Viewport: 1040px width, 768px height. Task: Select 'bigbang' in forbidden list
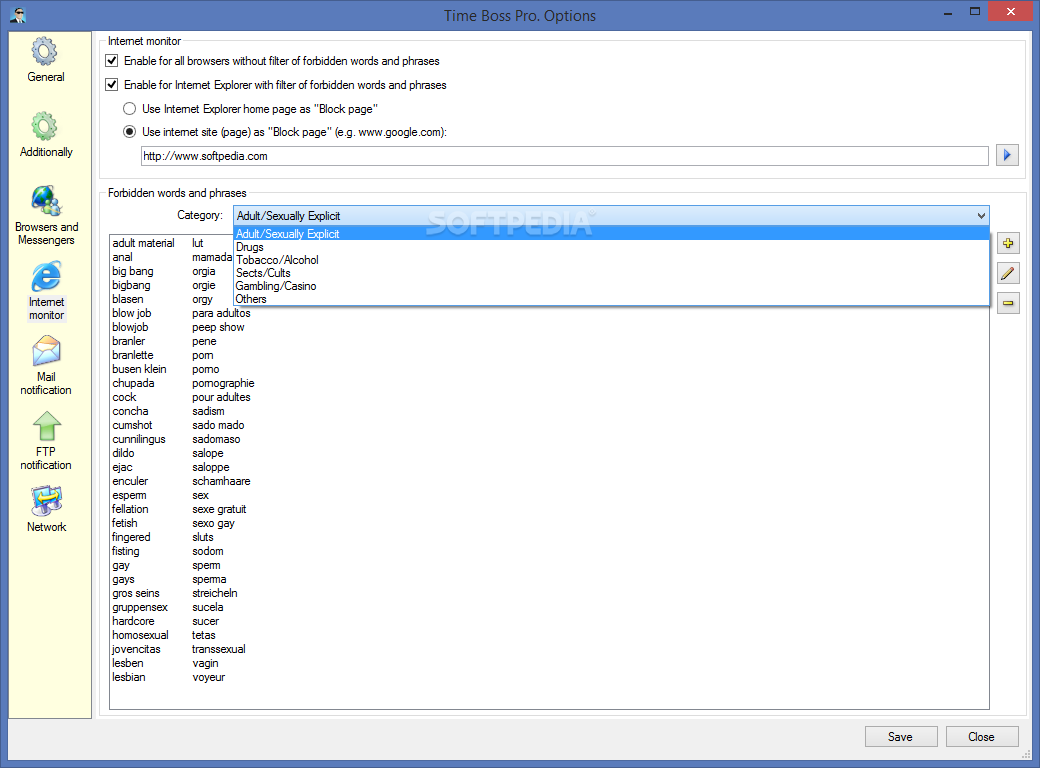click(131, 285)
